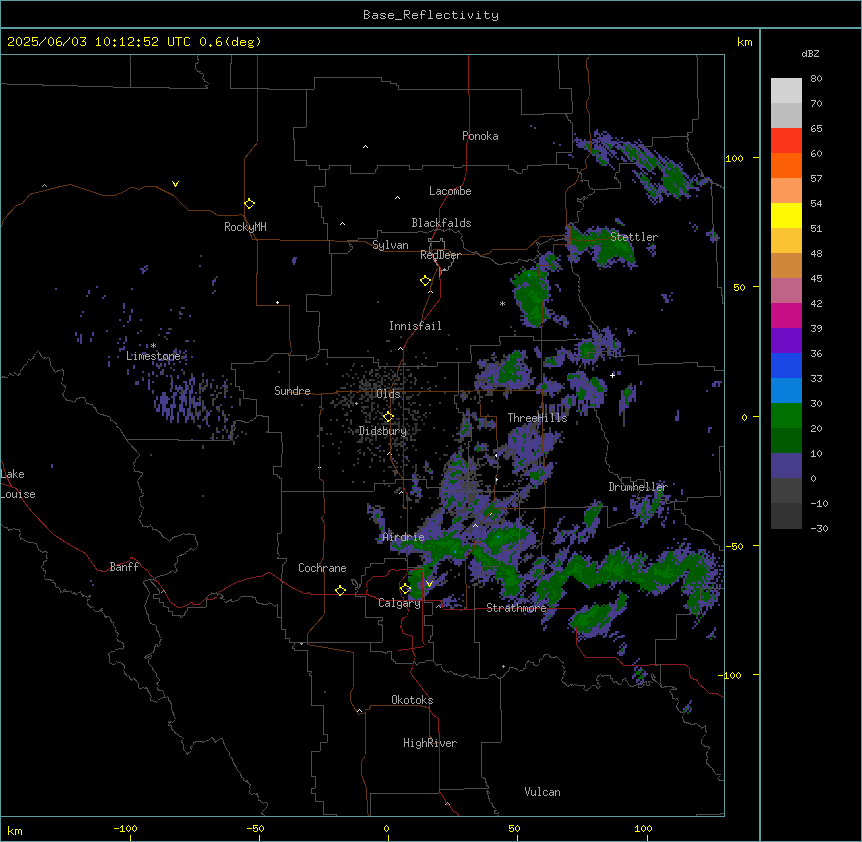Click the white plus marker northeast of ThreeHills
The width and height of the screenshot is (862, 842).
point(612,375)
